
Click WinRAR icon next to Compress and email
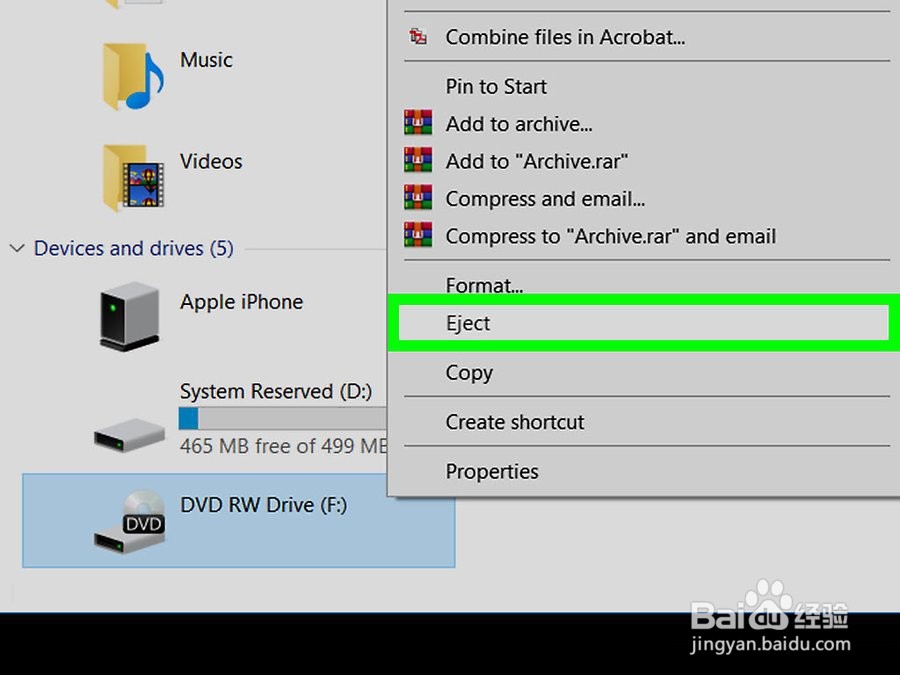click(x=418, y=197)
